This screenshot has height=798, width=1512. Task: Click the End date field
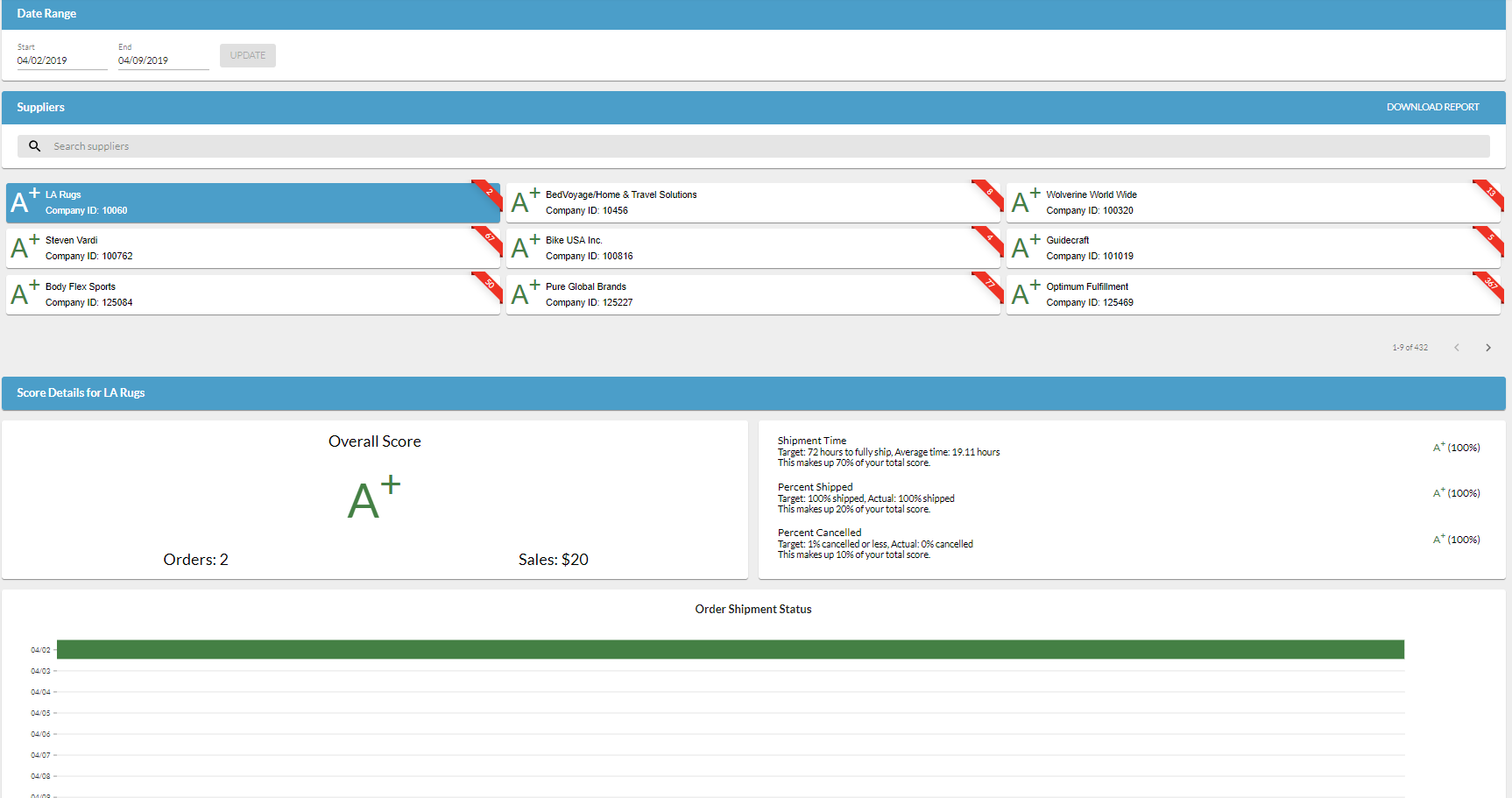164,60
